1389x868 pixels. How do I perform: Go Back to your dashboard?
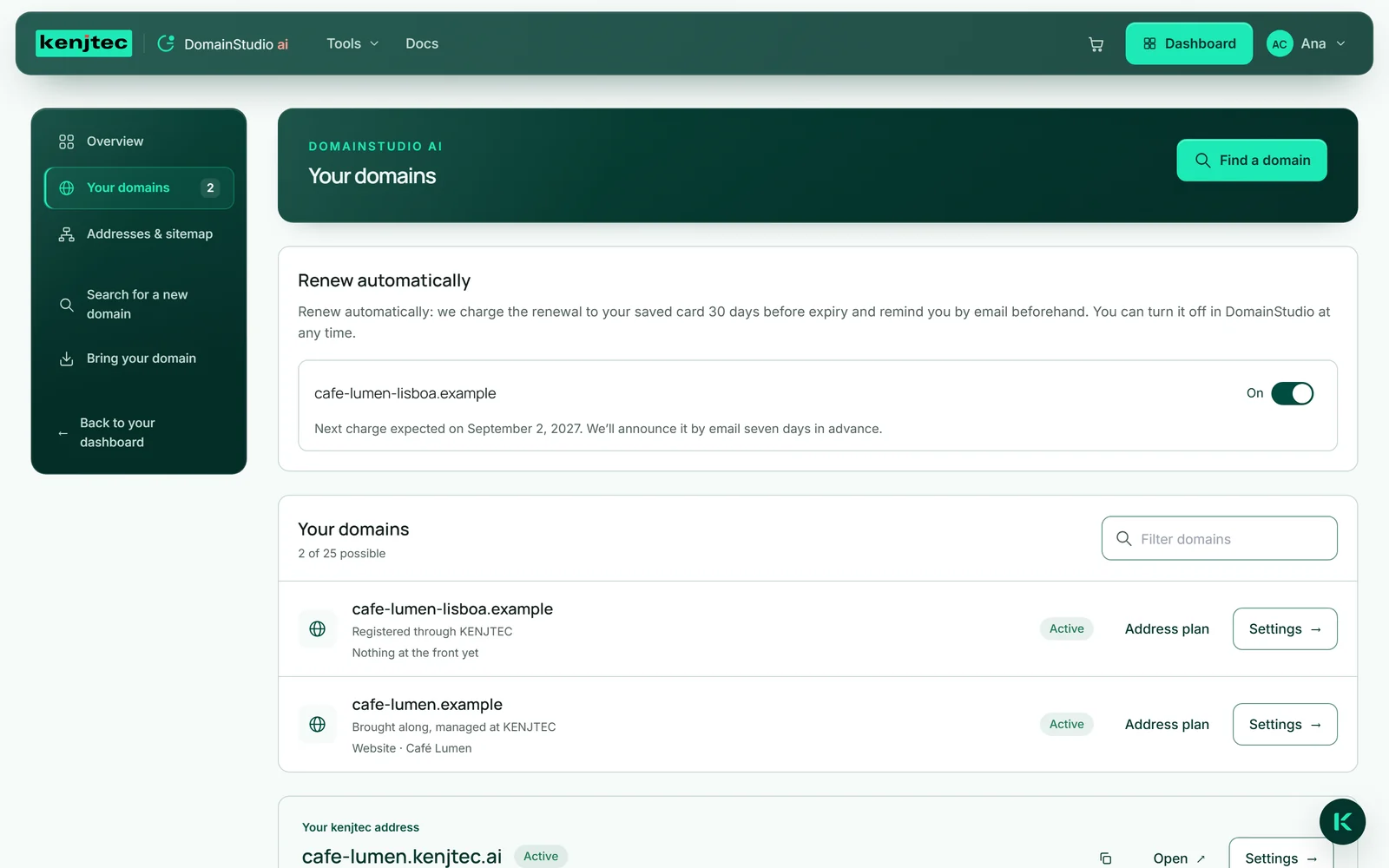[x=139, y=432]
